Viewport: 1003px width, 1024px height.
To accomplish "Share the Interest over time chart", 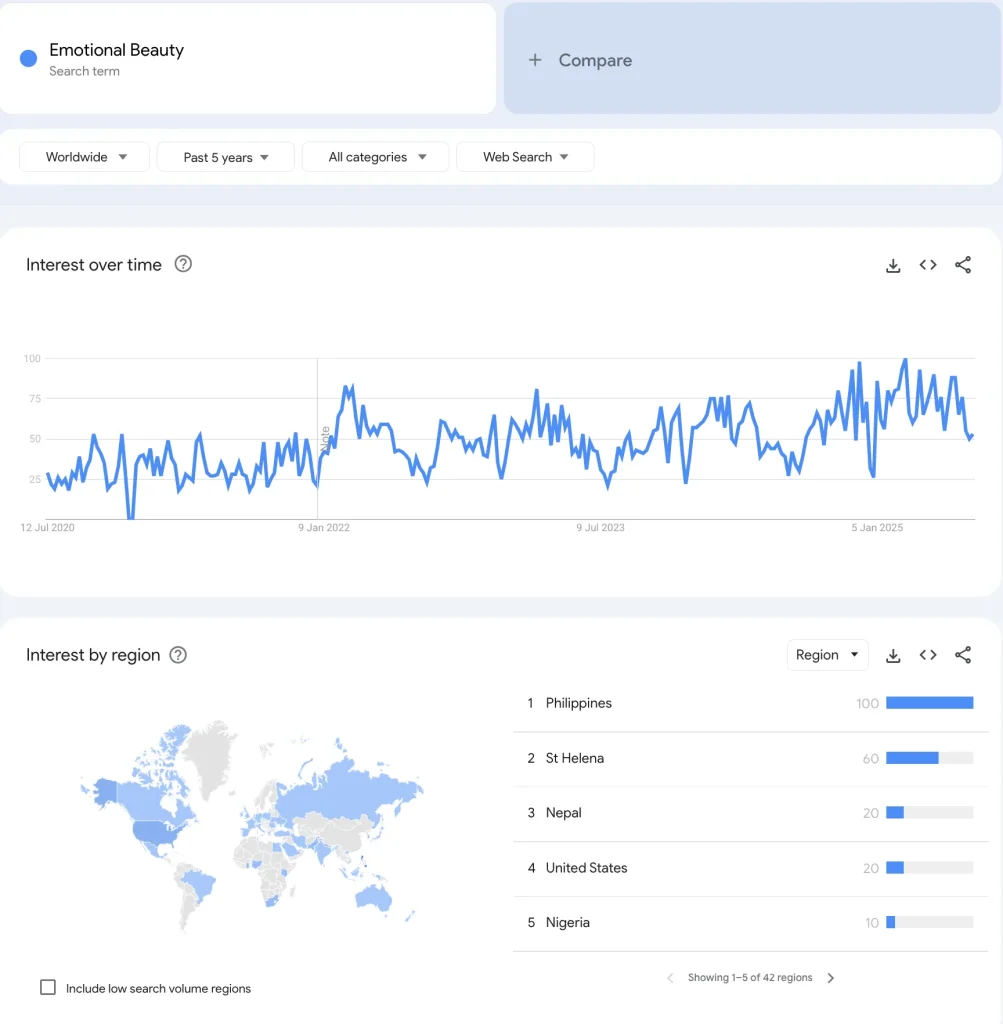I will pyautogui.click(x=963, y=265).
